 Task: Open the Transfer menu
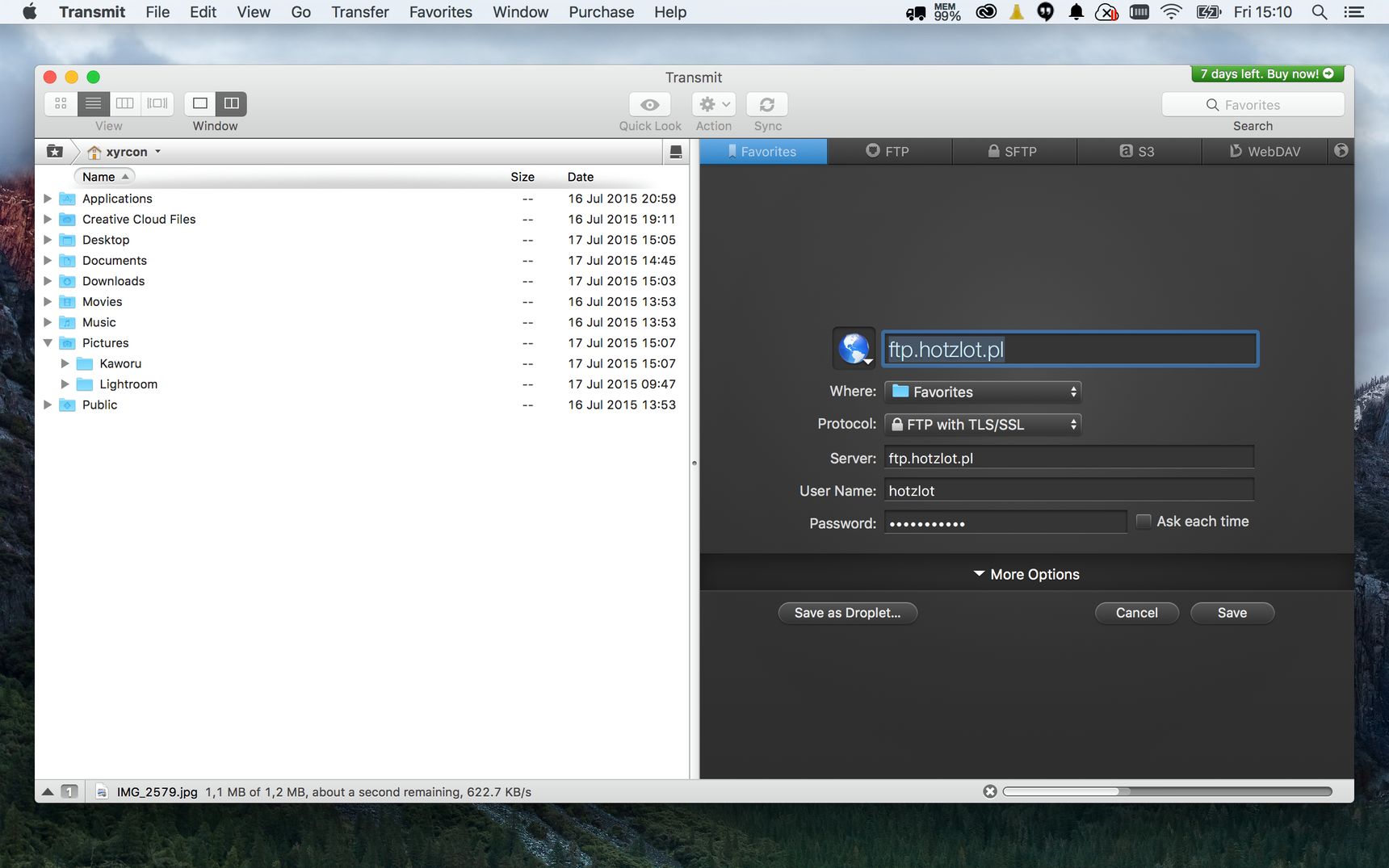(x=360, y=12)
